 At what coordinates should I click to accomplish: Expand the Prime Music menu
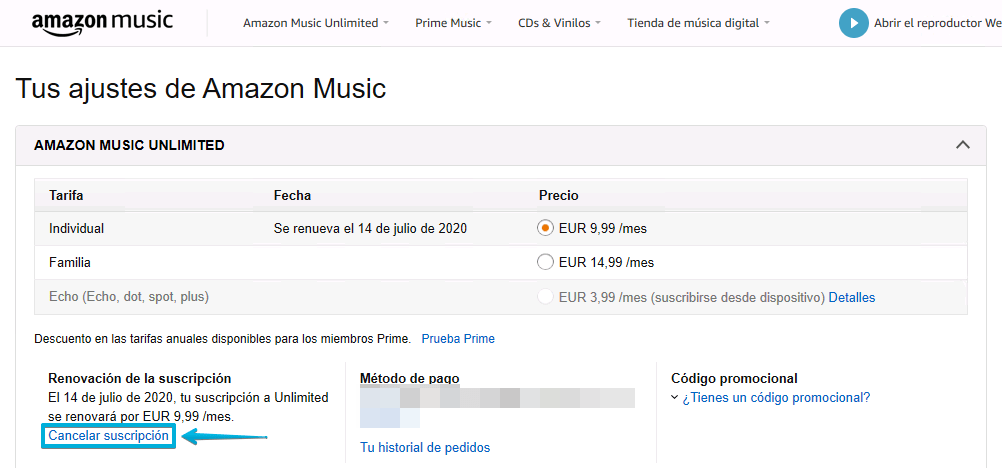(x=448, y=23)
